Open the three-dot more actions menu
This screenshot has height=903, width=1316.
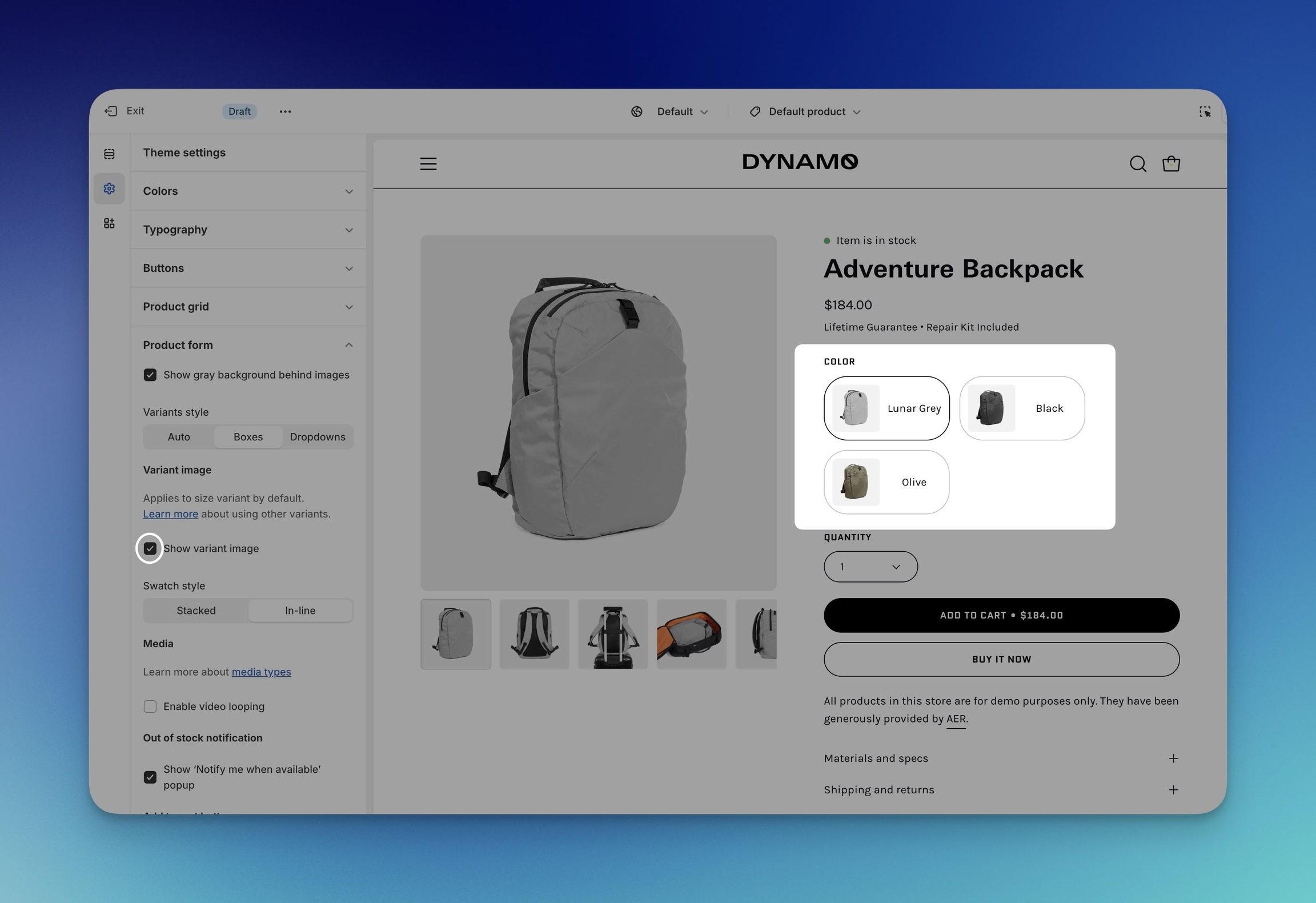[x=285, y=111]
